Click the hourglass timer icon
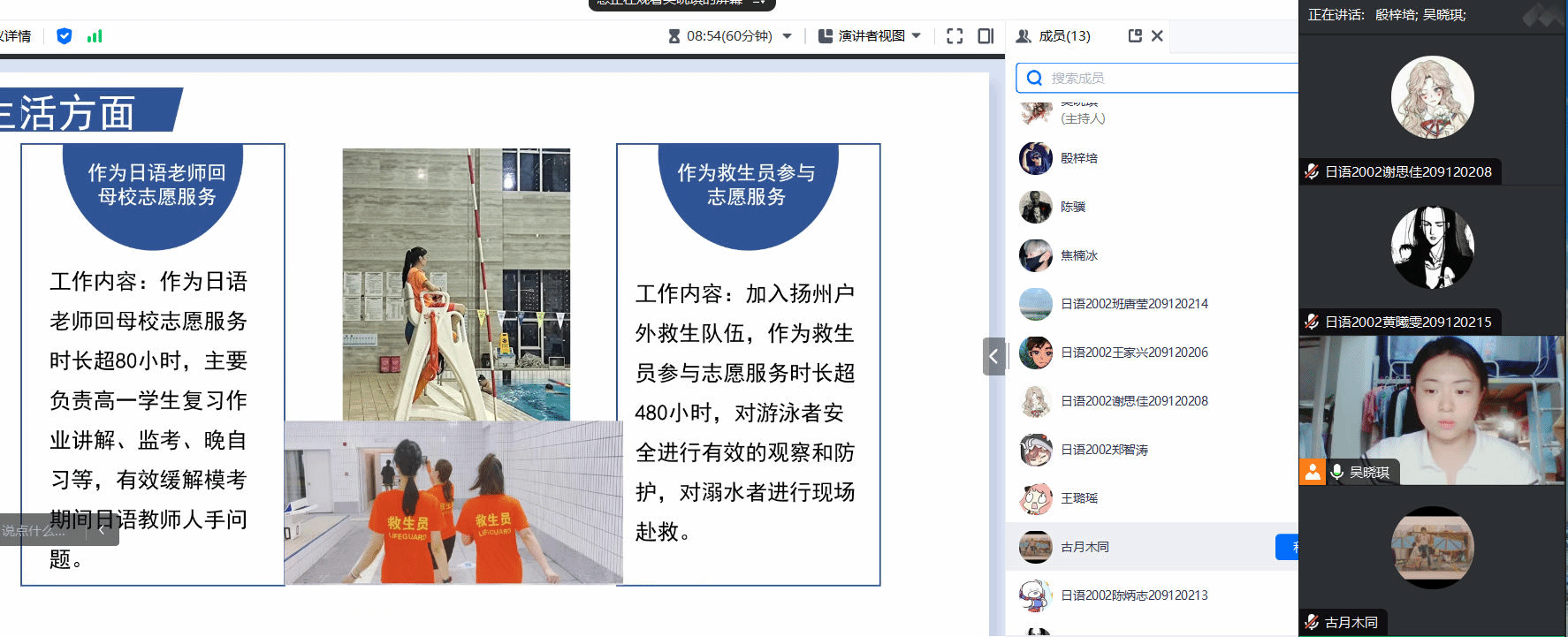 674,36
